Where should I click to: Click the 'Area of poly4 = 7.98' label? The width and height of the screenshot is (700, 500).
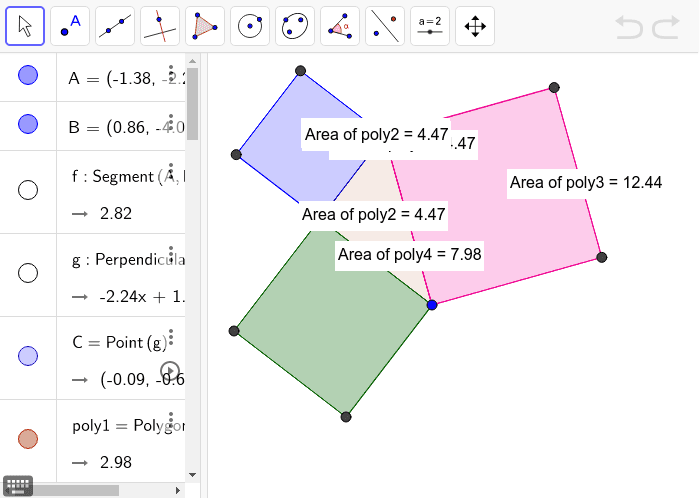(x=409, y=254)
